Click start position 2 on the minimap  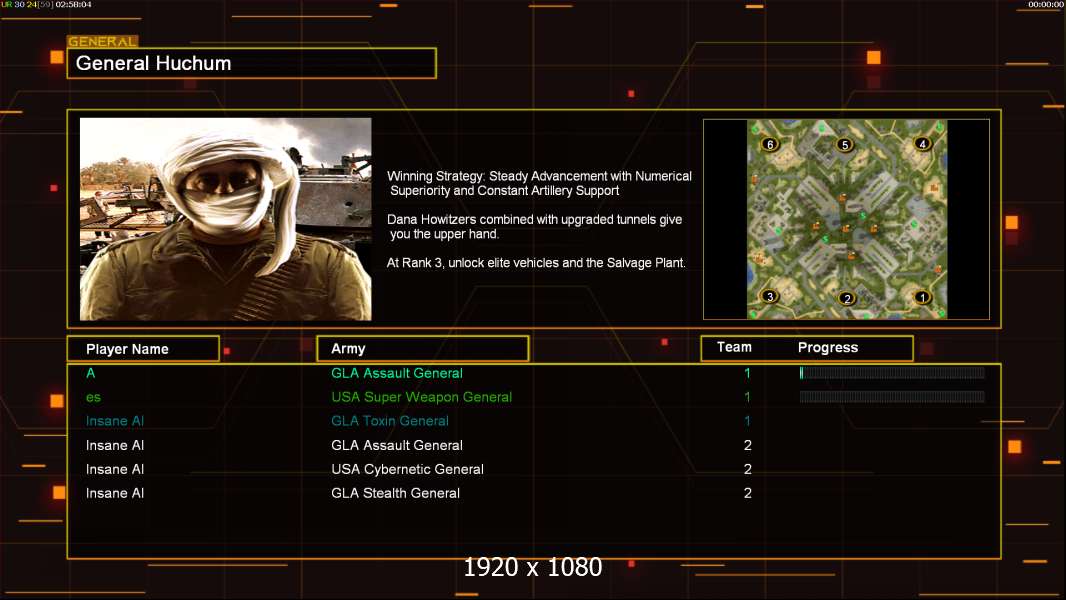tap(847, 298)
